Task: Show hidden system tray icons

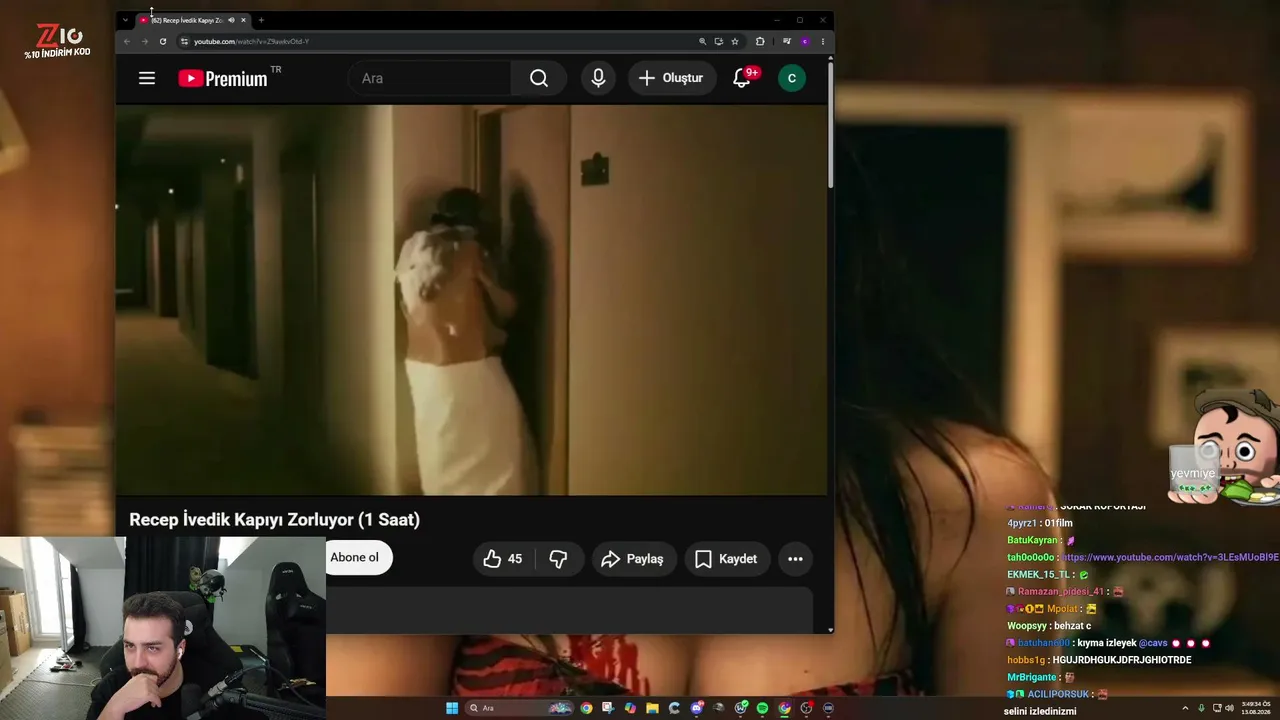Action: click(1185, 708)
